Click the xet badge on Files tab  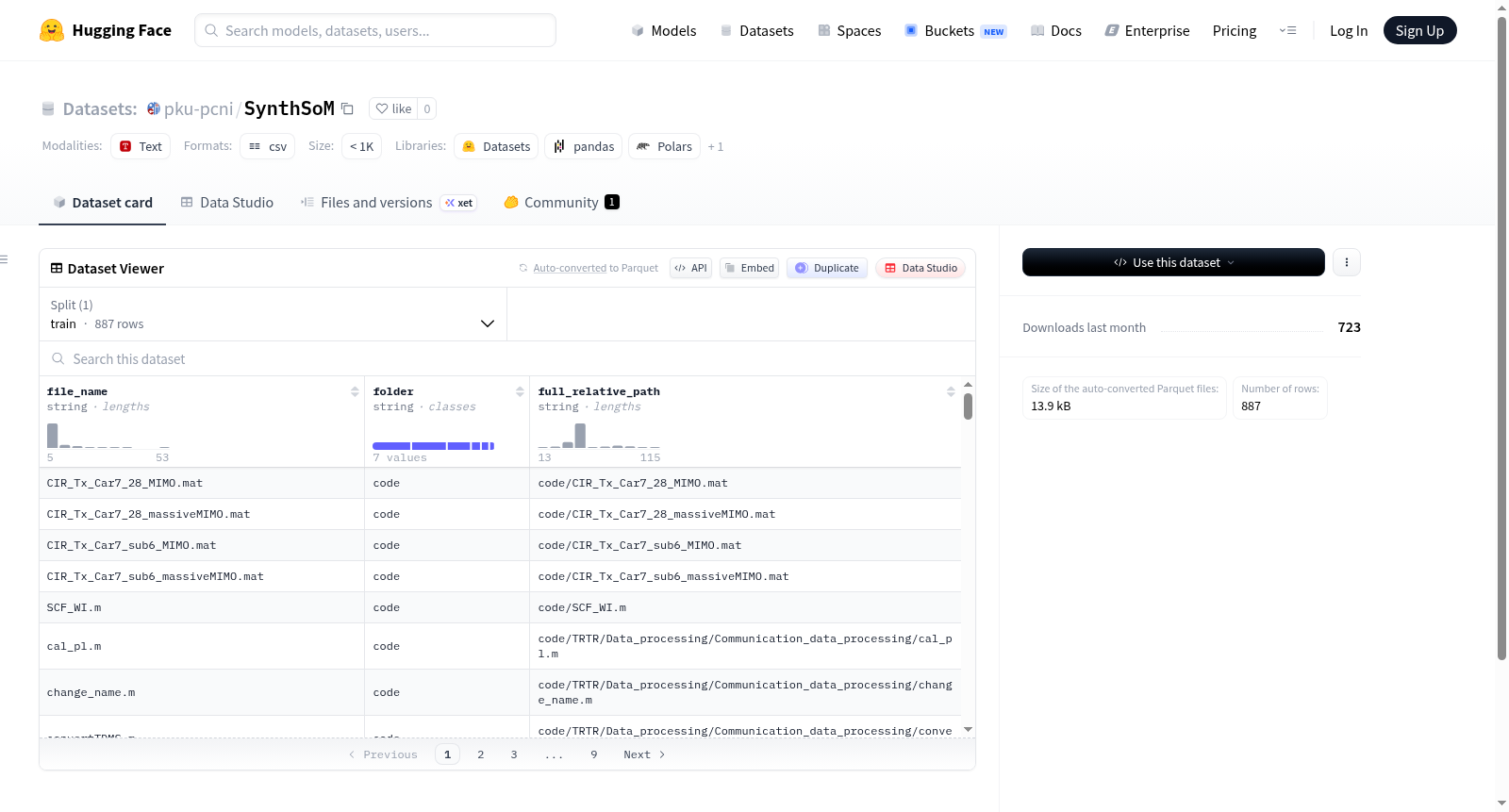point(459,203)
